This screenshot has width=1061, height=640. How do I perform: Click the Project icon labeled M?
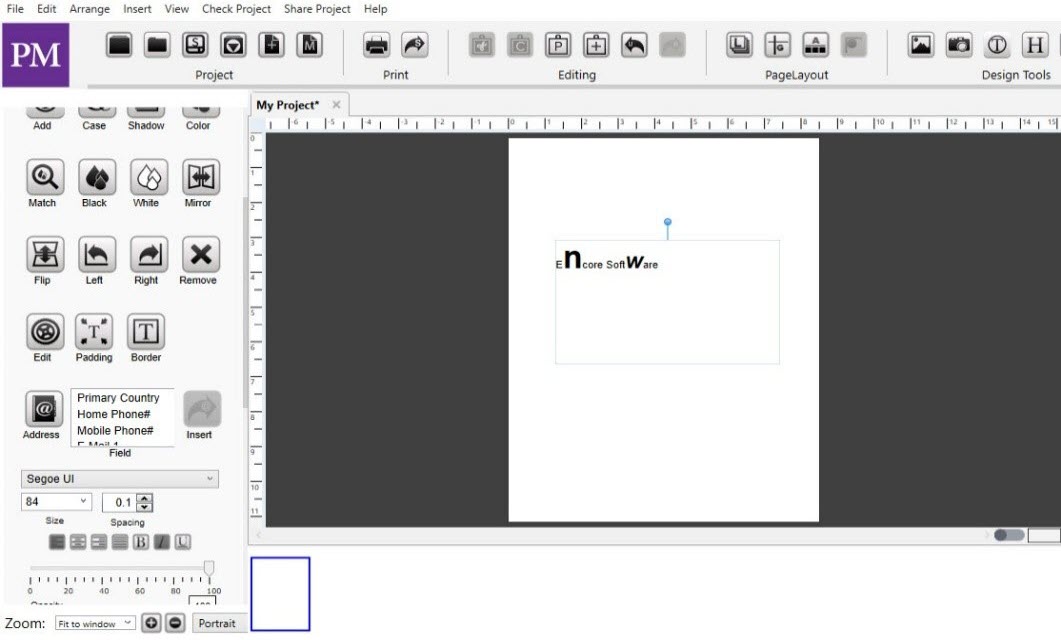point(309,45)
